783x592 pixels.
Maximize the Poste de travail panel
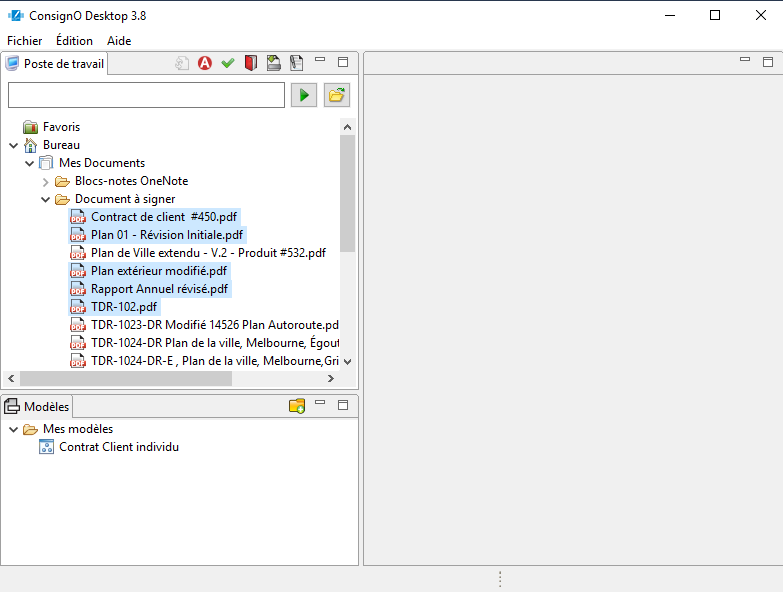tap(343, 62)
